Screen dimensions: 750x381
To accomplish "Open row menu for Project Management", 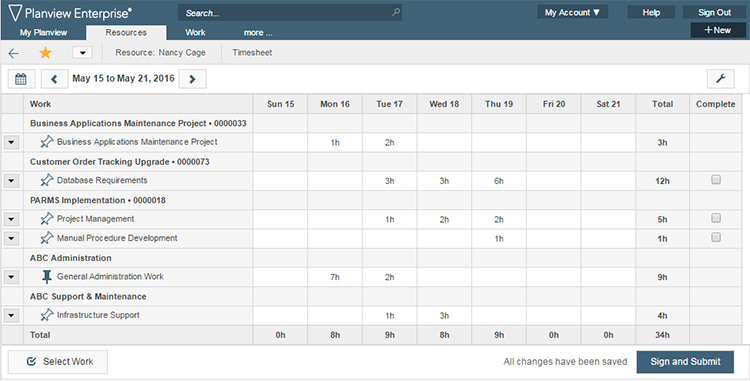I will pos(11,219).
